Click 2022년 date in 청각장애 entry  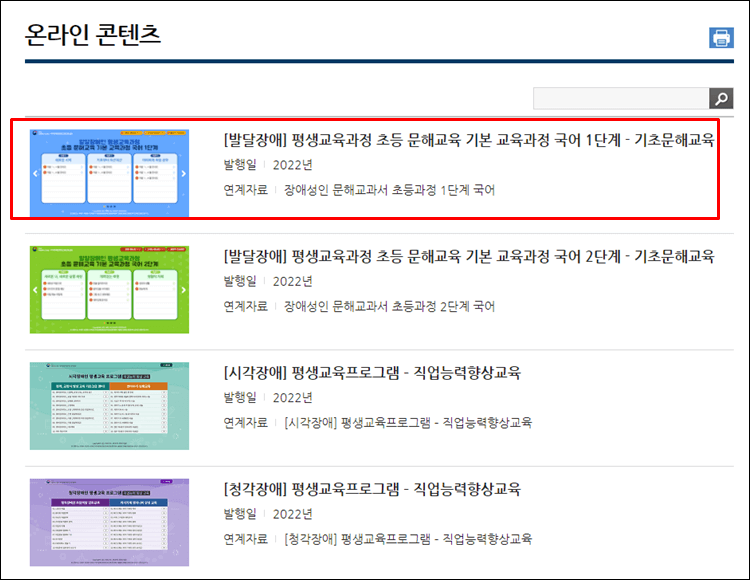pos(292,514)
